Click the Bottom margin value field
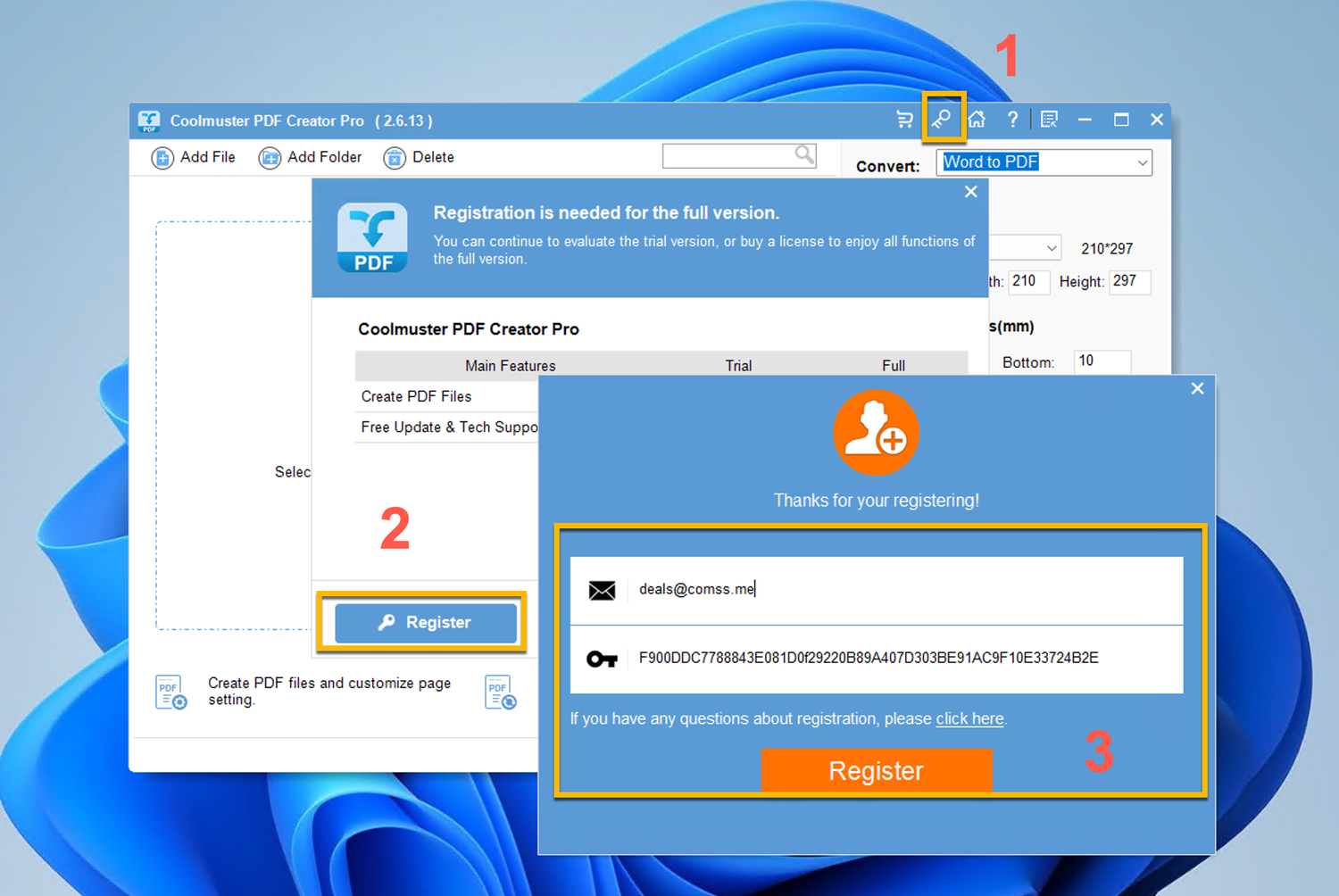Image resolution: width=1339 pixels, height=896 pixels. click(1102, 361)
